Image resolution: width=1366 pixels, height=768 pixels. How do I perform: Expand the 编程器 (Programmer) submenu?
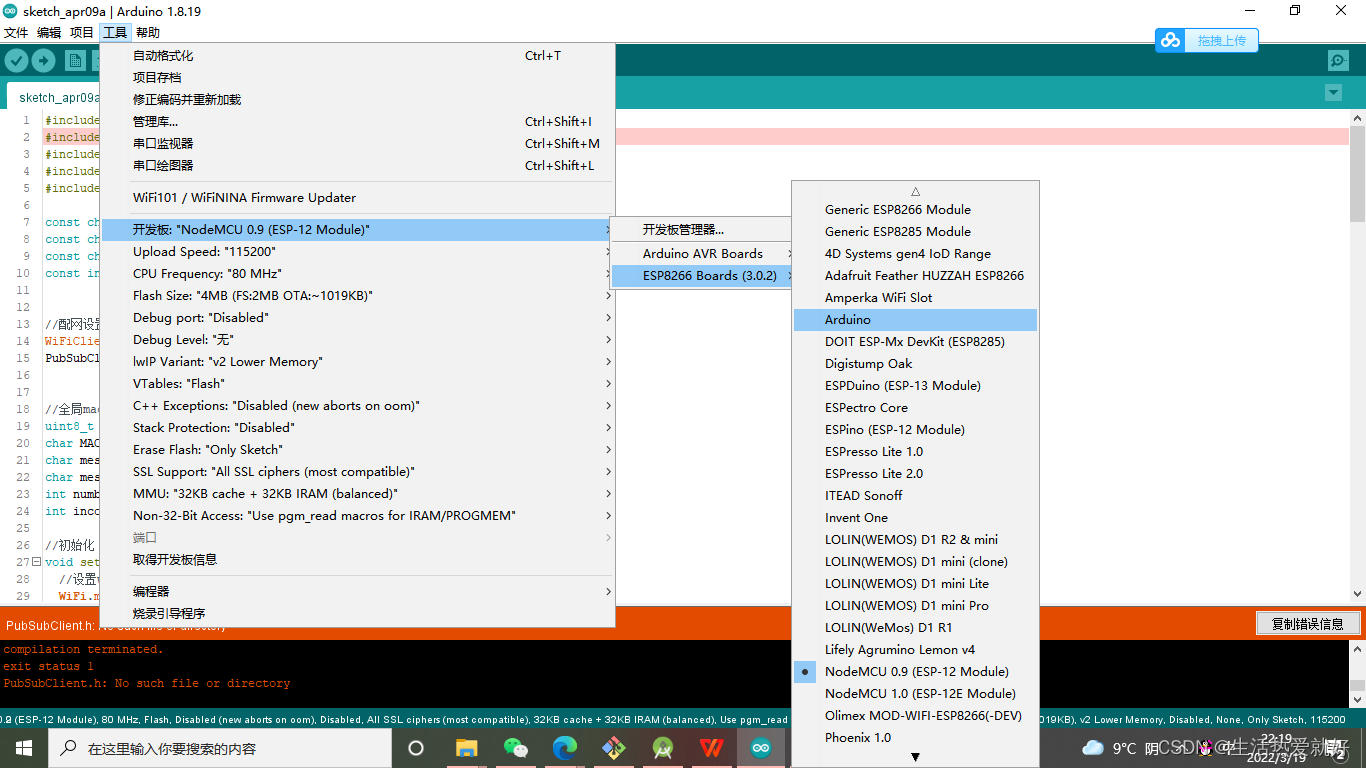(357, 591)
